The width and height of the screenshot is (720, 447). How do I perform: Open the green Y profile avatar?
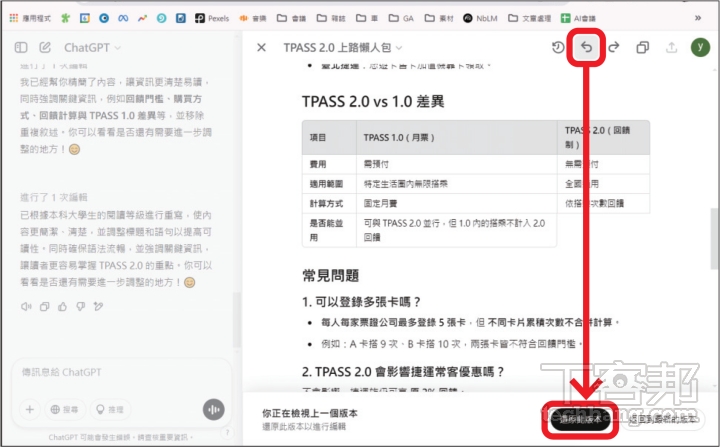[700, 47]
